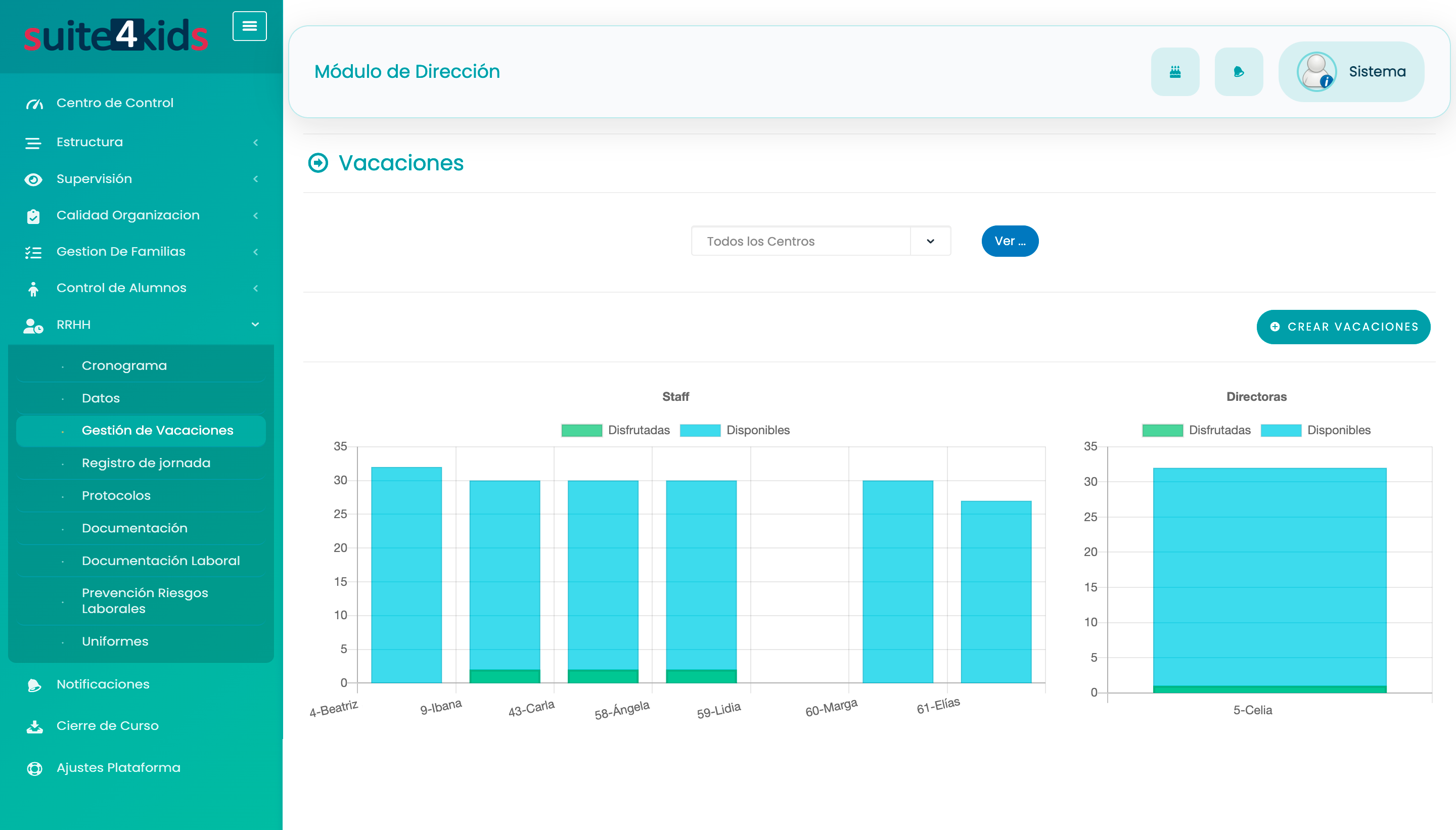Viewport: 1456px width, 830px height.
Task: Click the hamburger menu toggle button
Action: click(x=249, y=26)
